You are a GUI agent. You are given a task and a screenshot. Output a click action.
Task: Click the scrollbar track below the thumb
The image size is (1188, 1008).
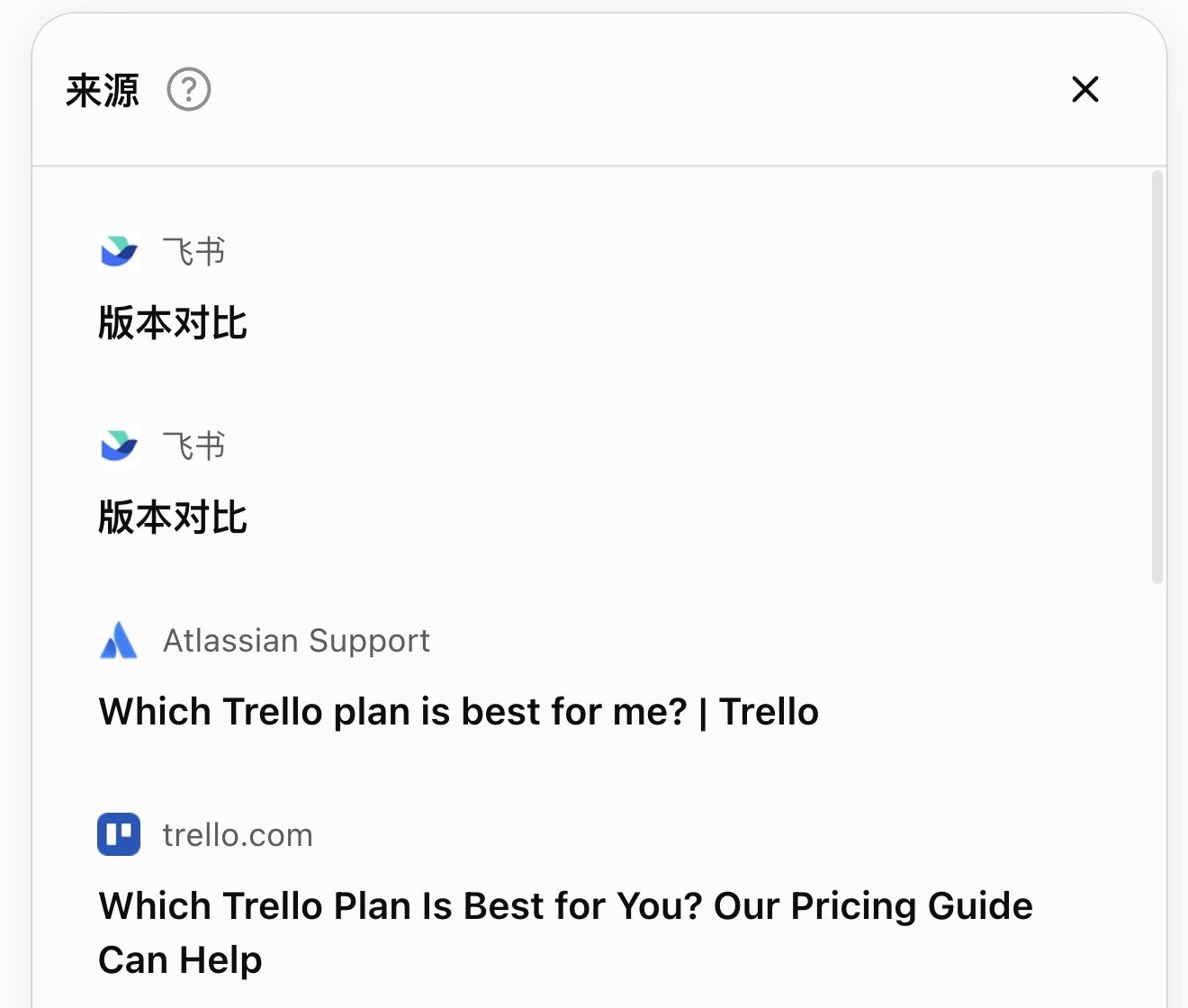coord(1157,792)
